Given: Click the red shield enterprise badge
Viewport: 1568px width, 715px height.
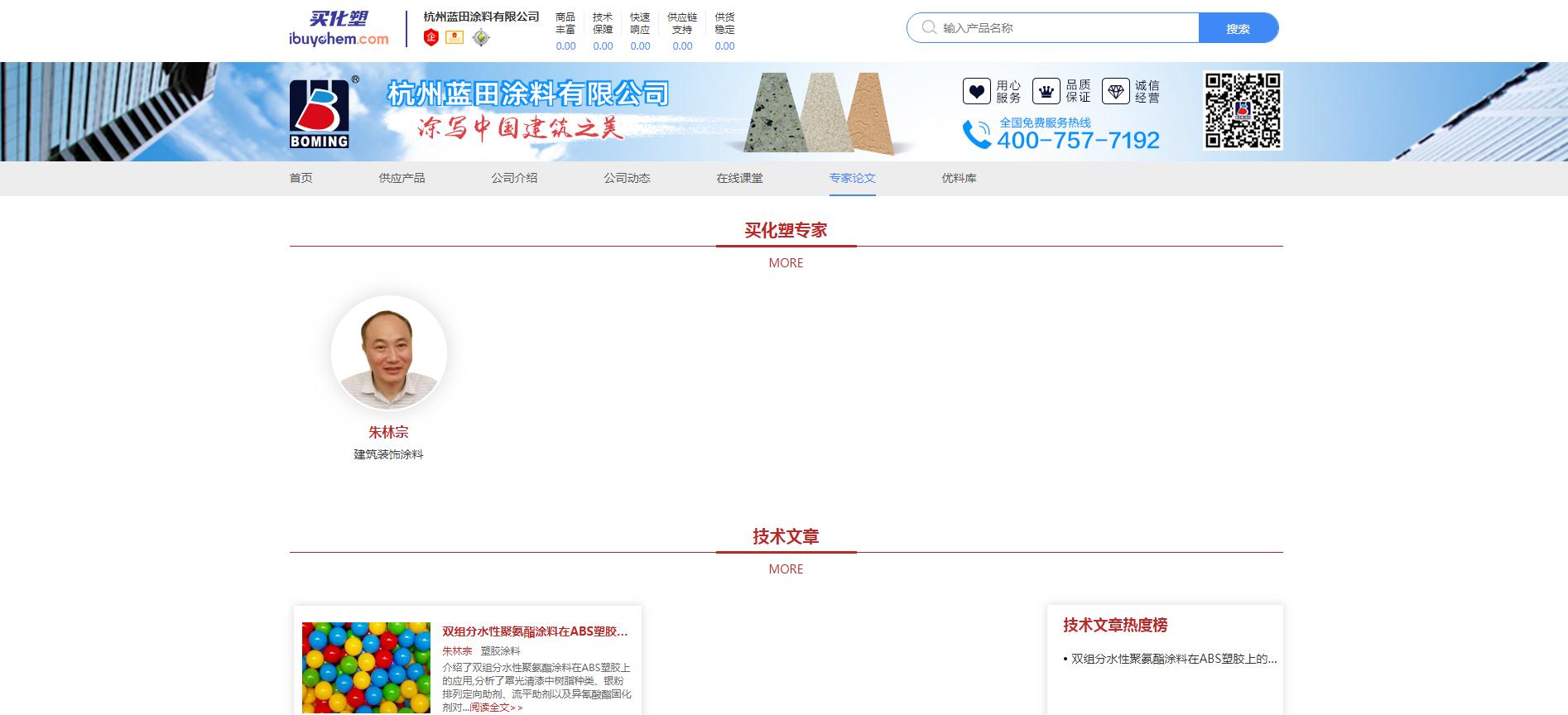Looking at the screenshot, I should pos(430,37).
